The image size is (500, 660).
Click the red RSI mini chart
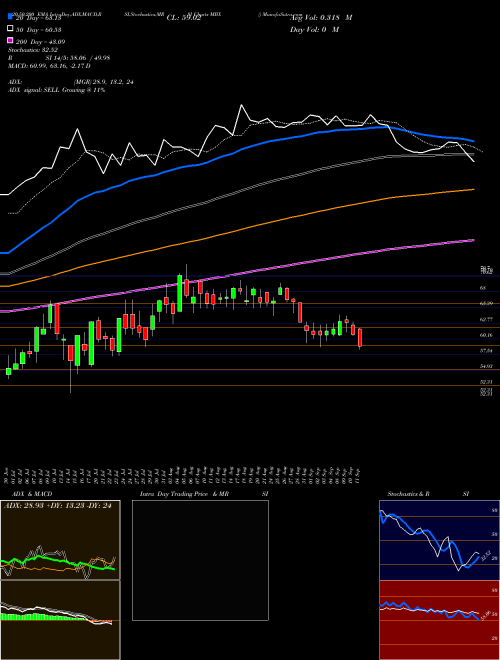439,620
